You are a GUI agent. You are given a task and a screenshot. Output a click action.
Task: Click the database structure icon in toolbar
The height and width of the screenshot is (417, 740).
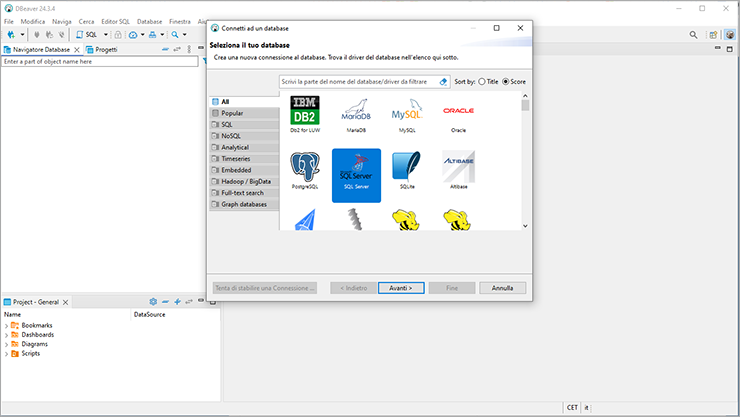point(152,35)
